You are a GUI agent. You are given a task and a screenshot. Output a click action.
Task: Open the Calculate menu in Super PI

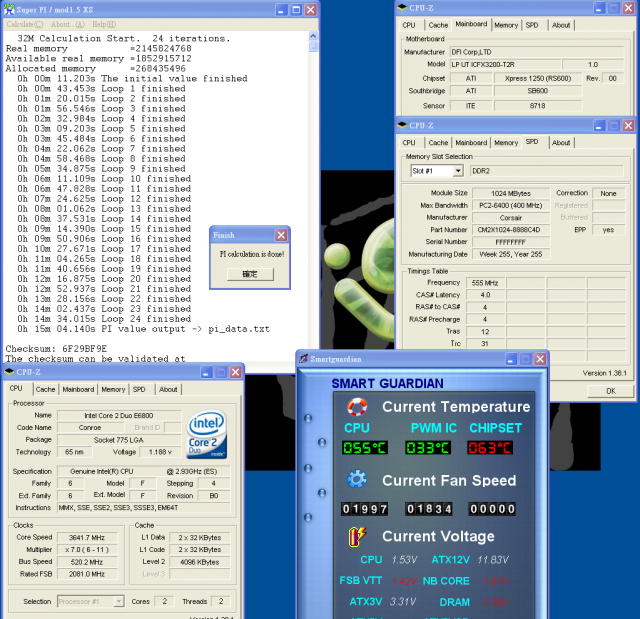[x=25, y=24]
